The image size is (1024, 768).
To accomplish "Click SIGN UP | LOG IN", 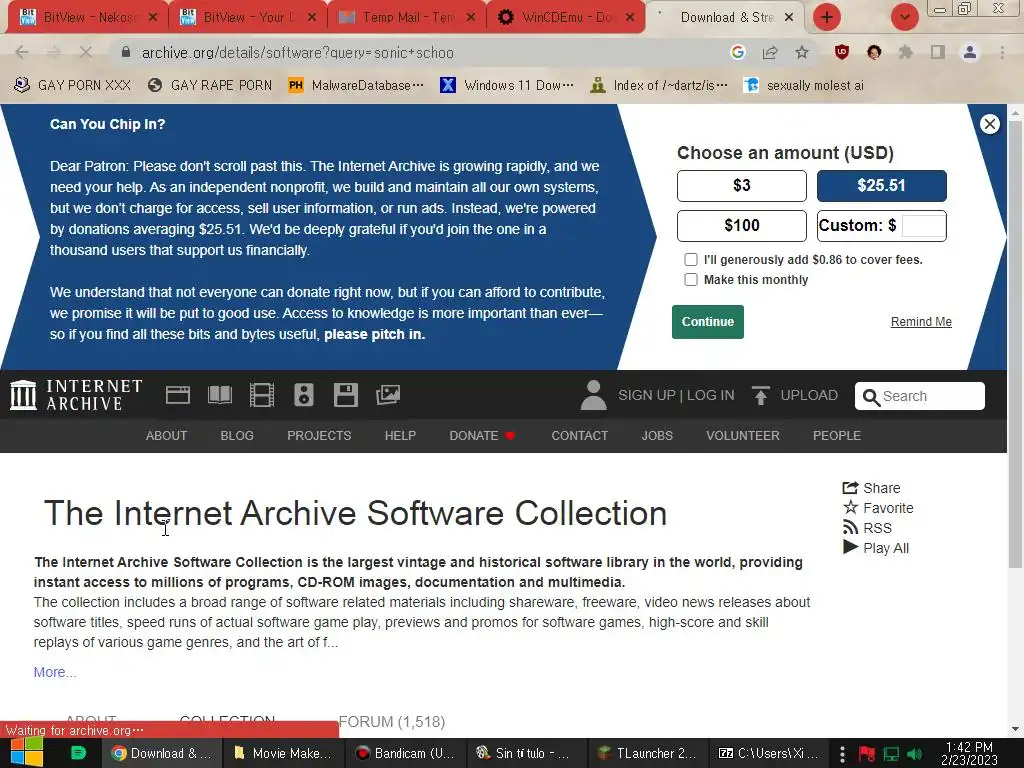I will [676, 395].
